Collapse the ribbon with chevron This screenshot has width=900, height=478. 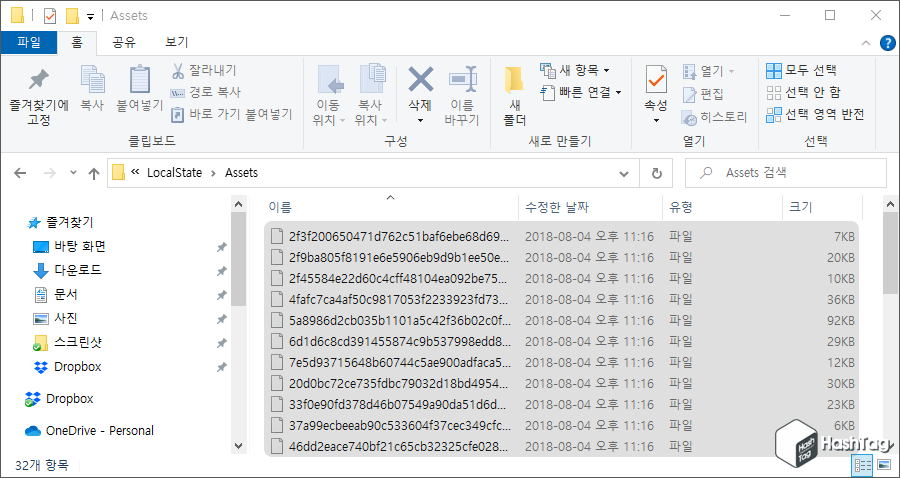click(866, 43)
